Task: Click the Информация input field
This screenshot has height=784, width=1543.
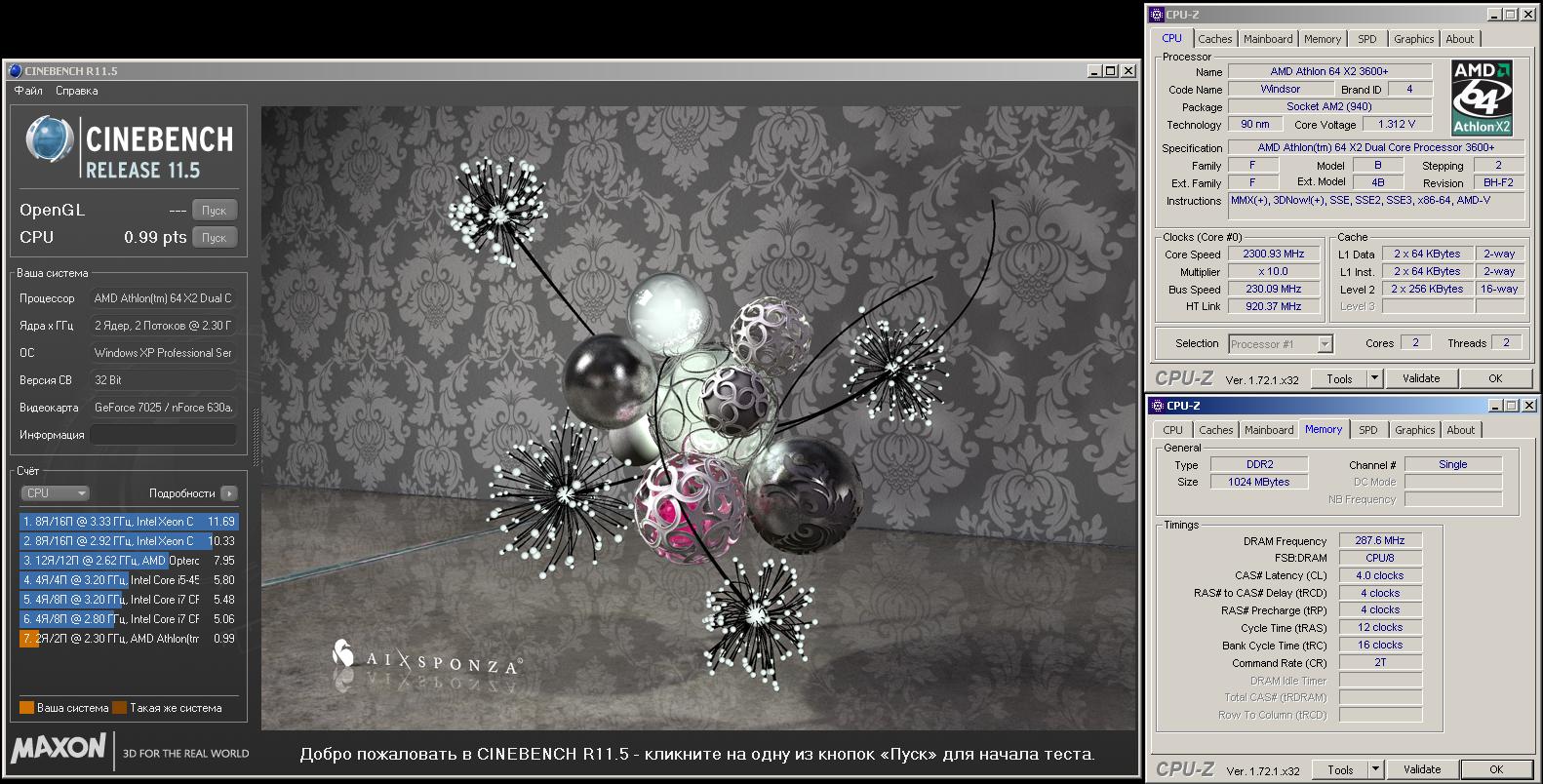Action: (x=164, y=435)
